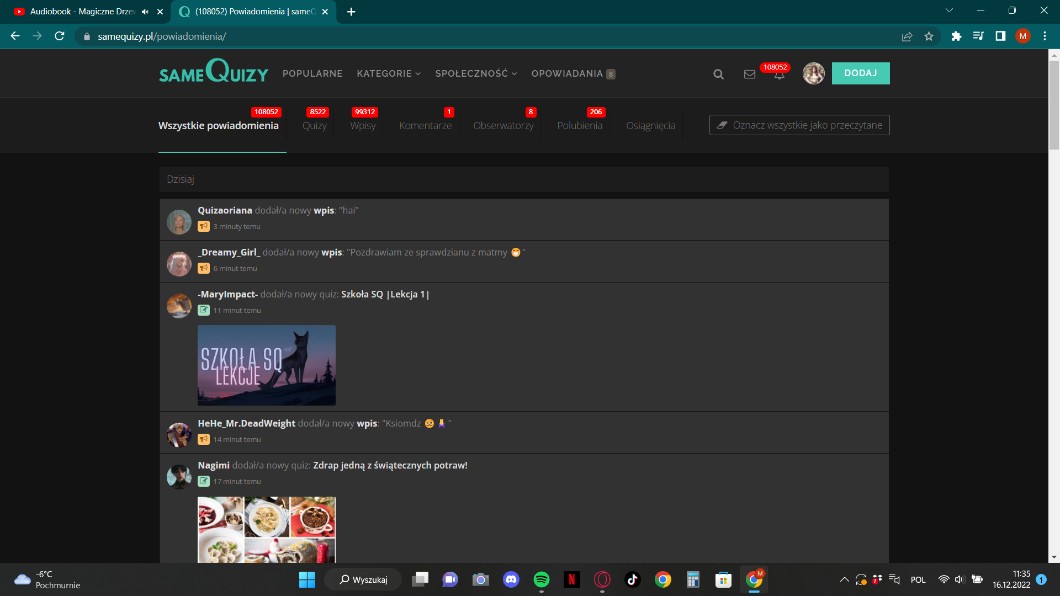Switch to the Quizy notifications tab
Image resolution: width=1060 pixels, height=596 pixels.
[x=314, y=126]
